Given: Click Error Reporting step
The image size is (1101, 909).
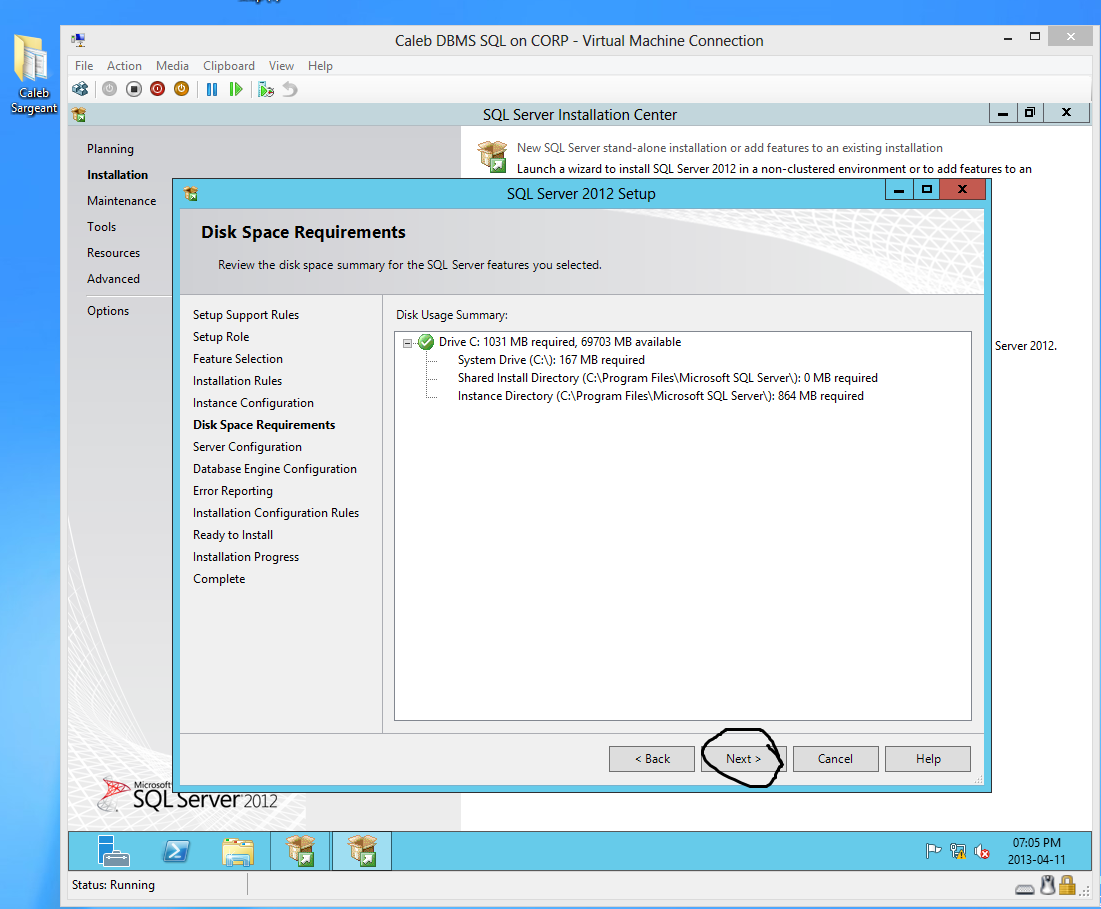Looking at the screenshot, I should (232, 491).
